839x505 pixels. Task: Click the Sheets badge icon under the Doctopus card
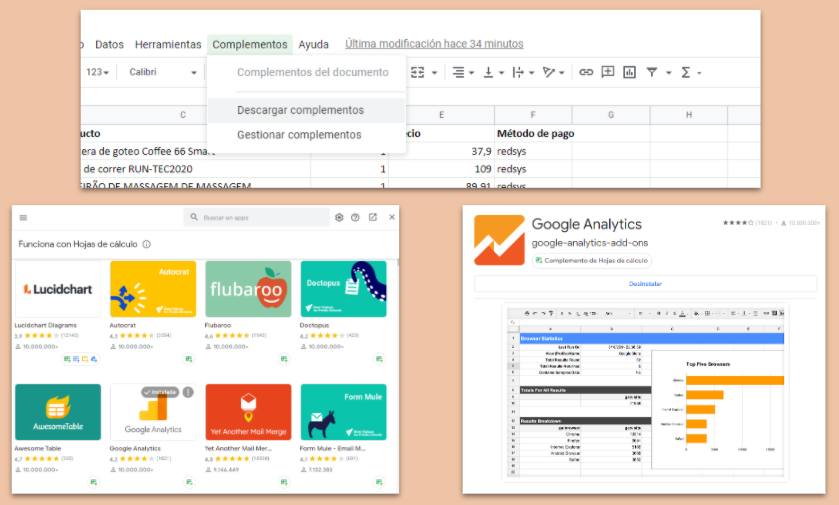coord(379,359)
